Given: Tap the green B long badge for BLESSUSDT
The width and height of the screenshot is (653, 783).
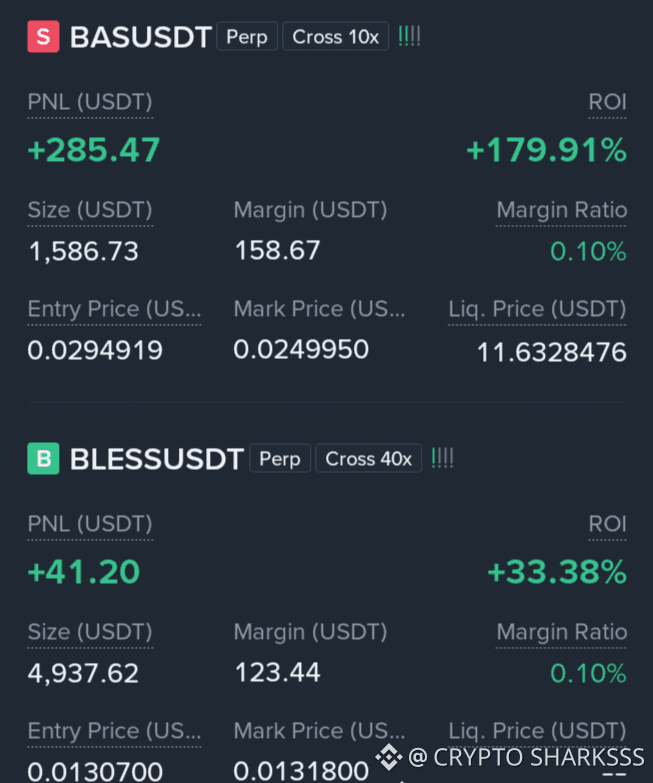Looking at the screenshot, I should click(43, 458).
